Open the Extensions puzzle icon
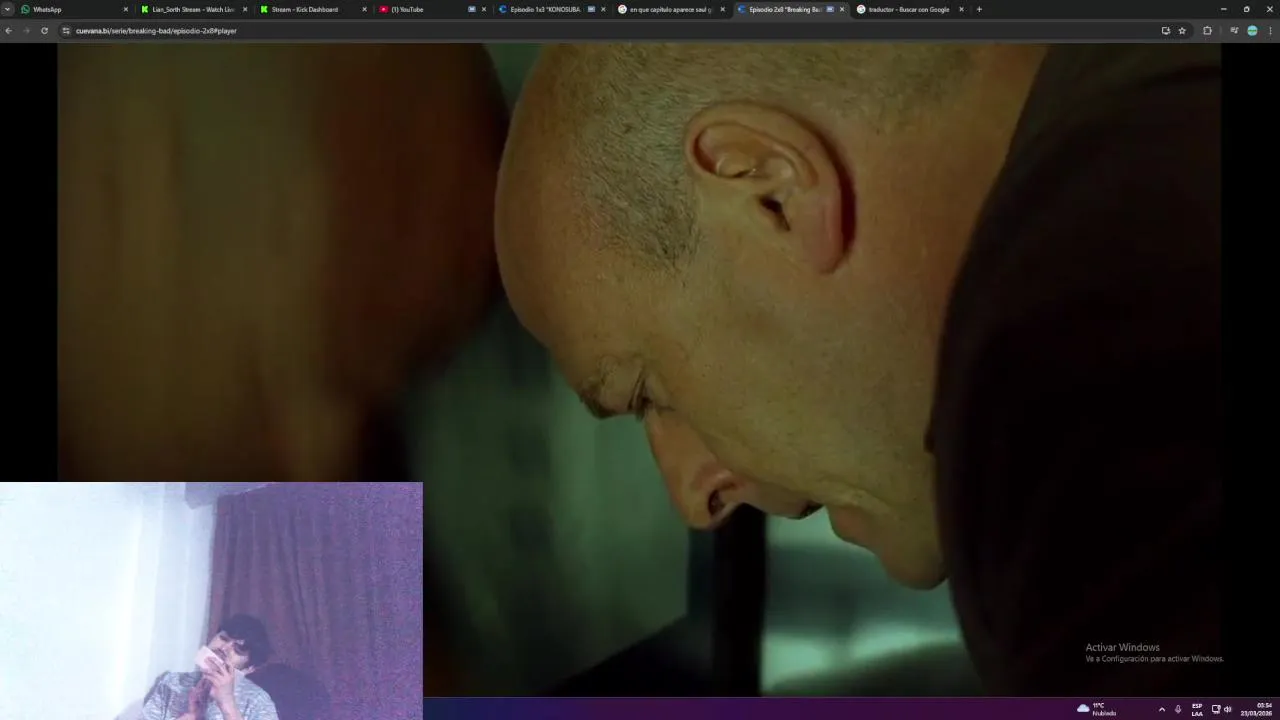The image size is (1280, 720). 1207,31
